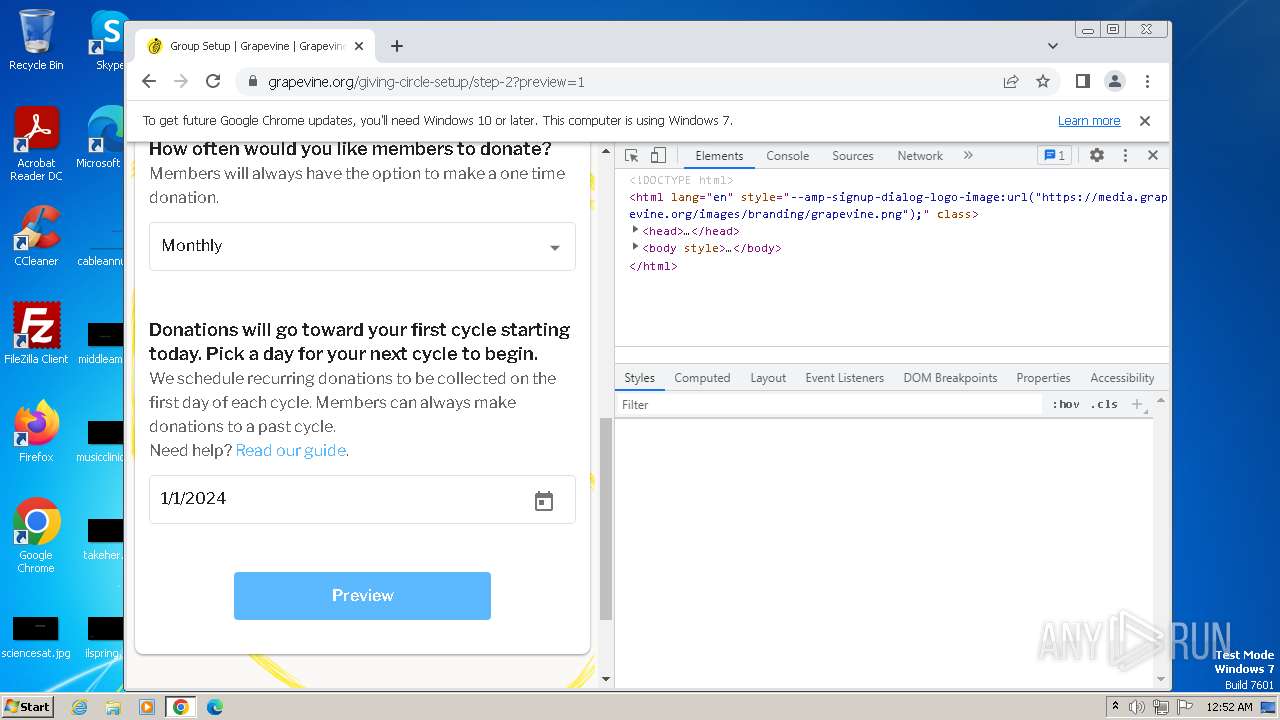Open DevTools settings gear

click(1097, 155)
